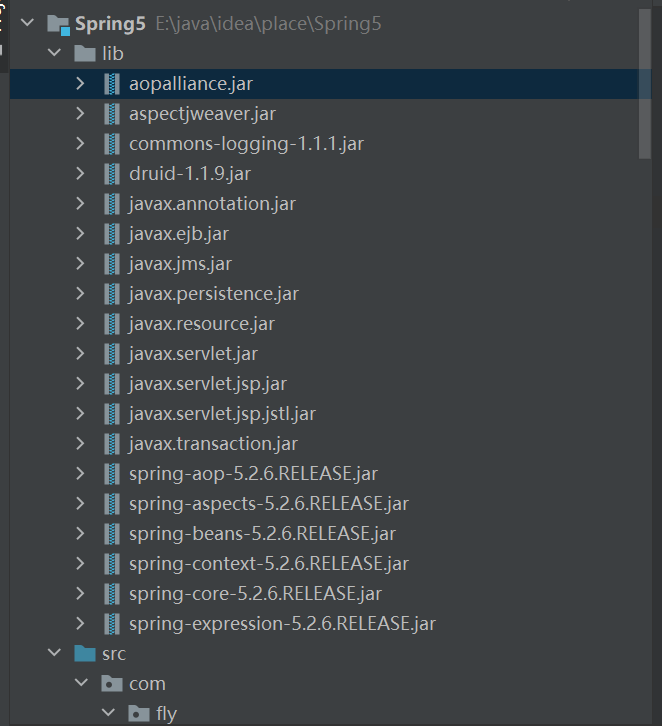Expand javax.ejb.jar arrow

[80, 233]
